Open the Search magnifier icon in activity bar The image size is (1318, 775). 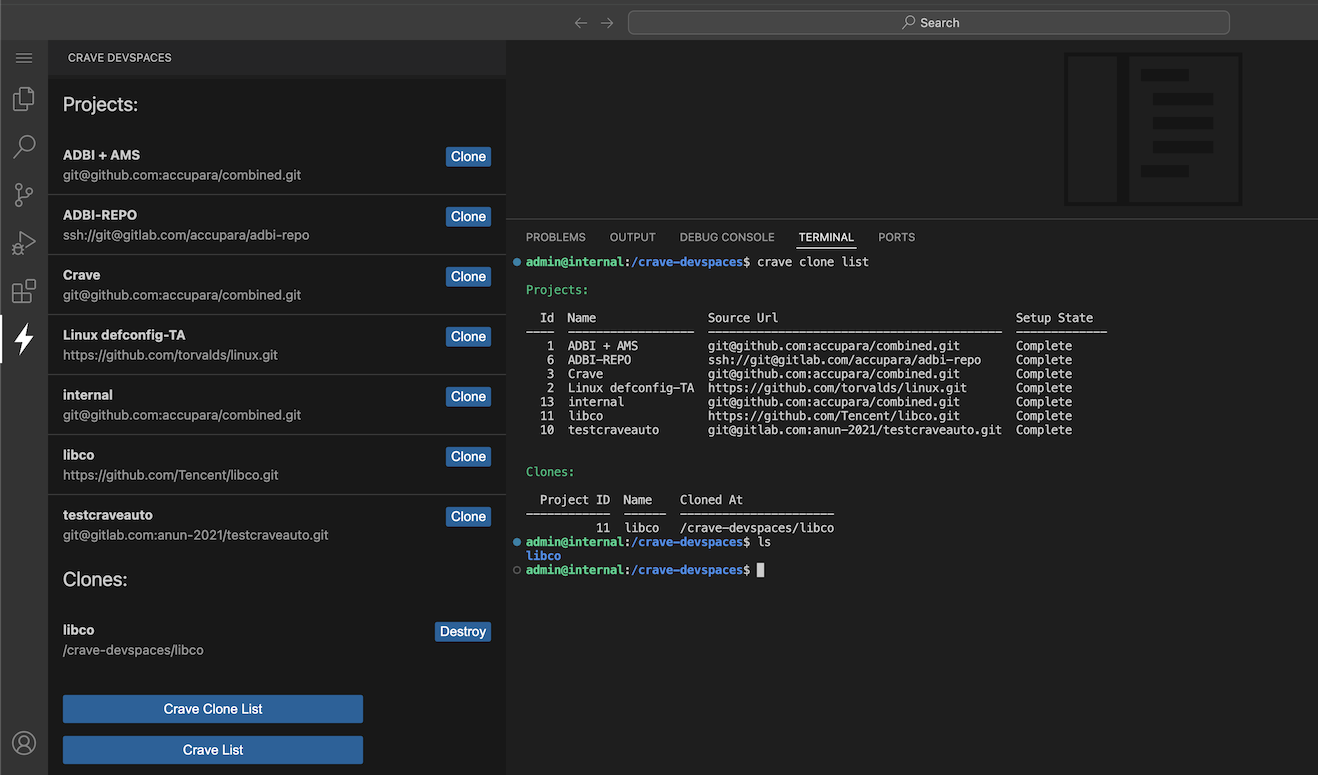pyautogui.click(x=24, y=147)
